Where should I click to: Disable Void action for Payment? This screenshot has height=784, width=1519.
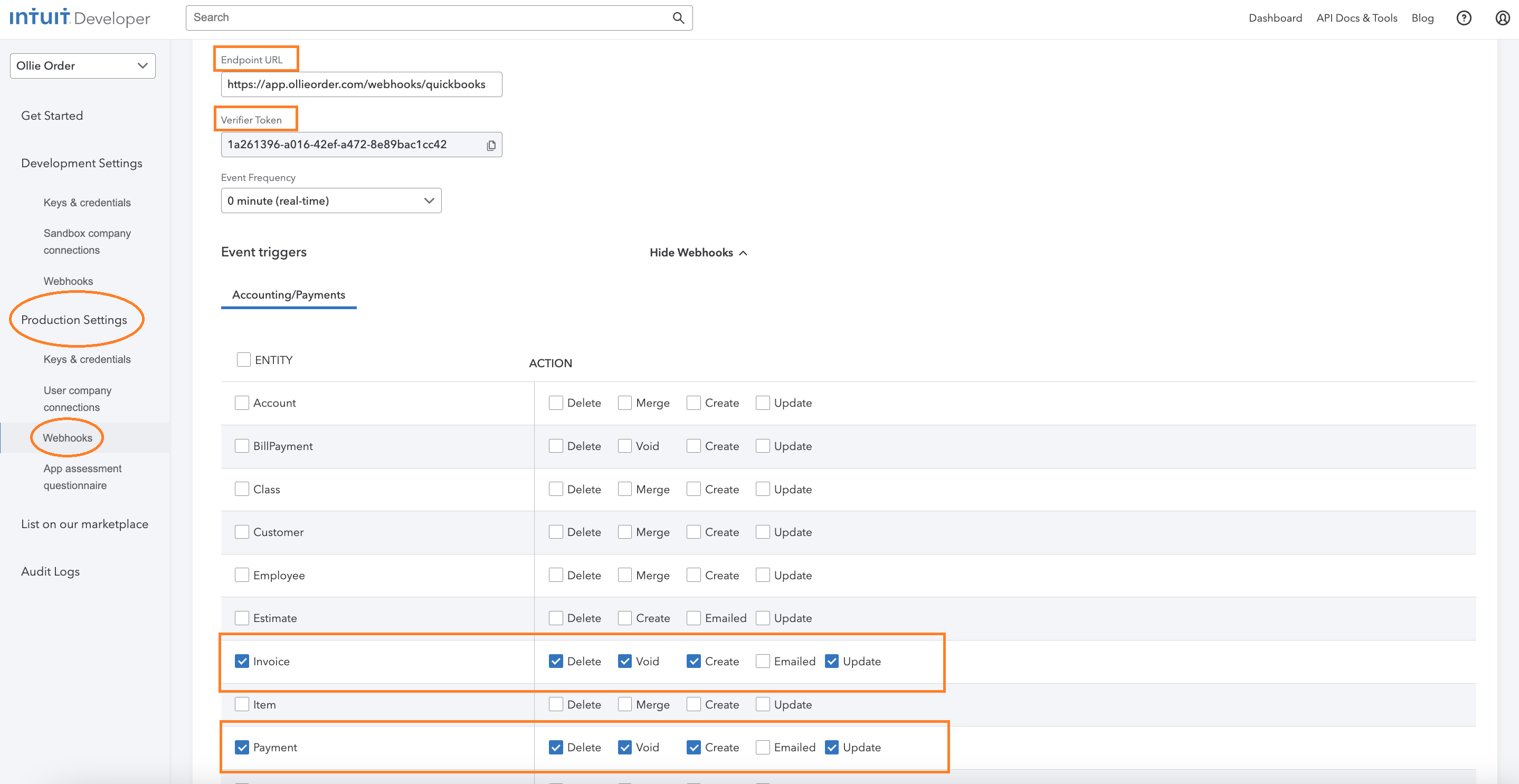[624, 747]
